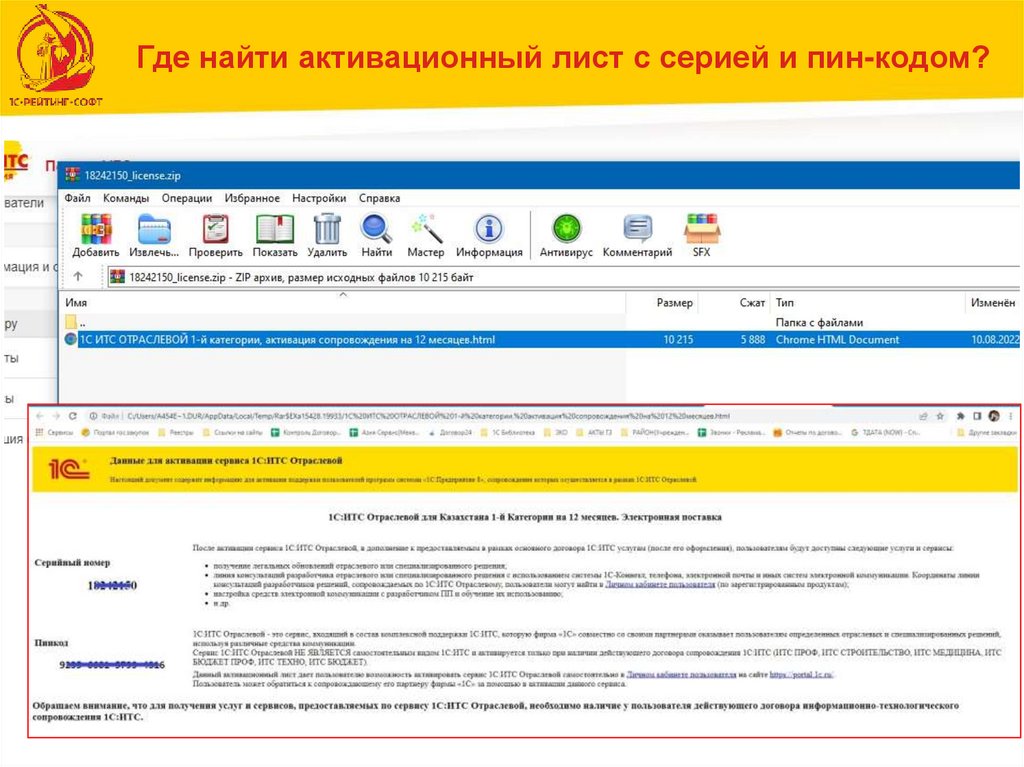This screenshot has height=767, width=1024.
Task: Open the Справка menu
Action: pyautogui.click(x=379, y=198)
